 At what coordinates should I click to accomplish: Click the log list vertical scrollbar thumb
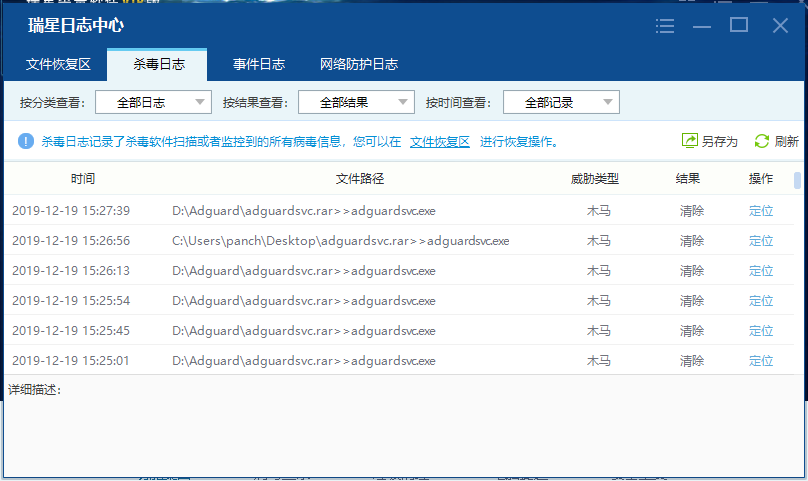(797, 180)
